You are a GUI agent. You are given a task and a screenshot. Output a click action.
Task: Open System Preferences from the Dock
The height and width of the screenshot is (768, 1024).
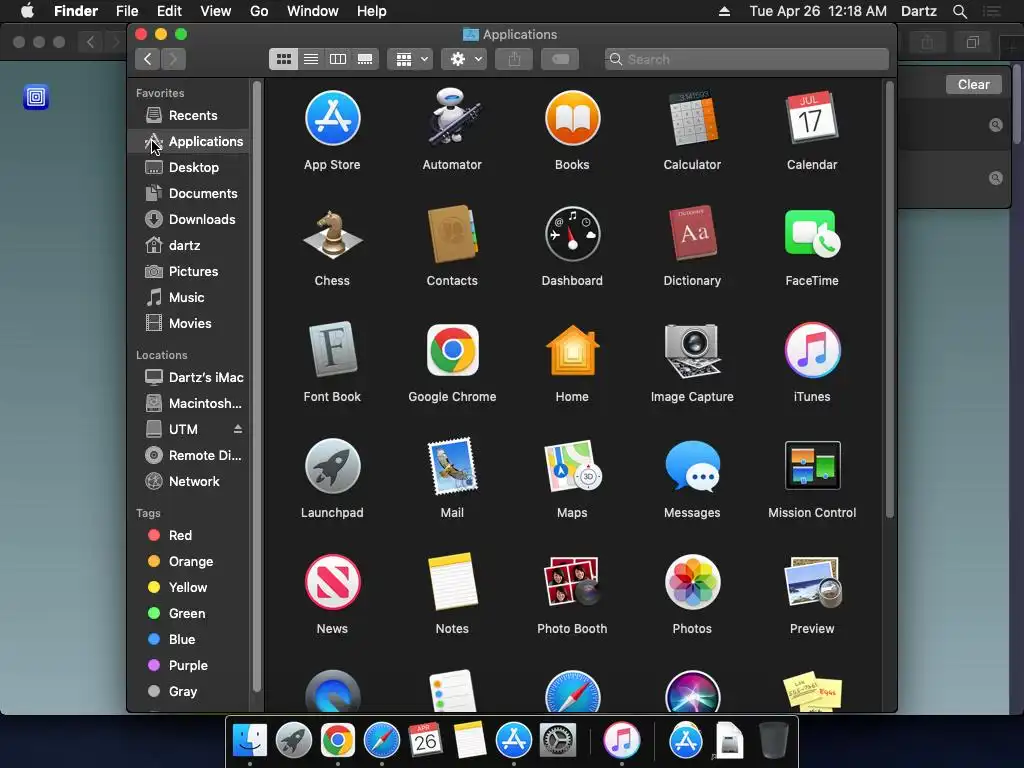[557, 741]
